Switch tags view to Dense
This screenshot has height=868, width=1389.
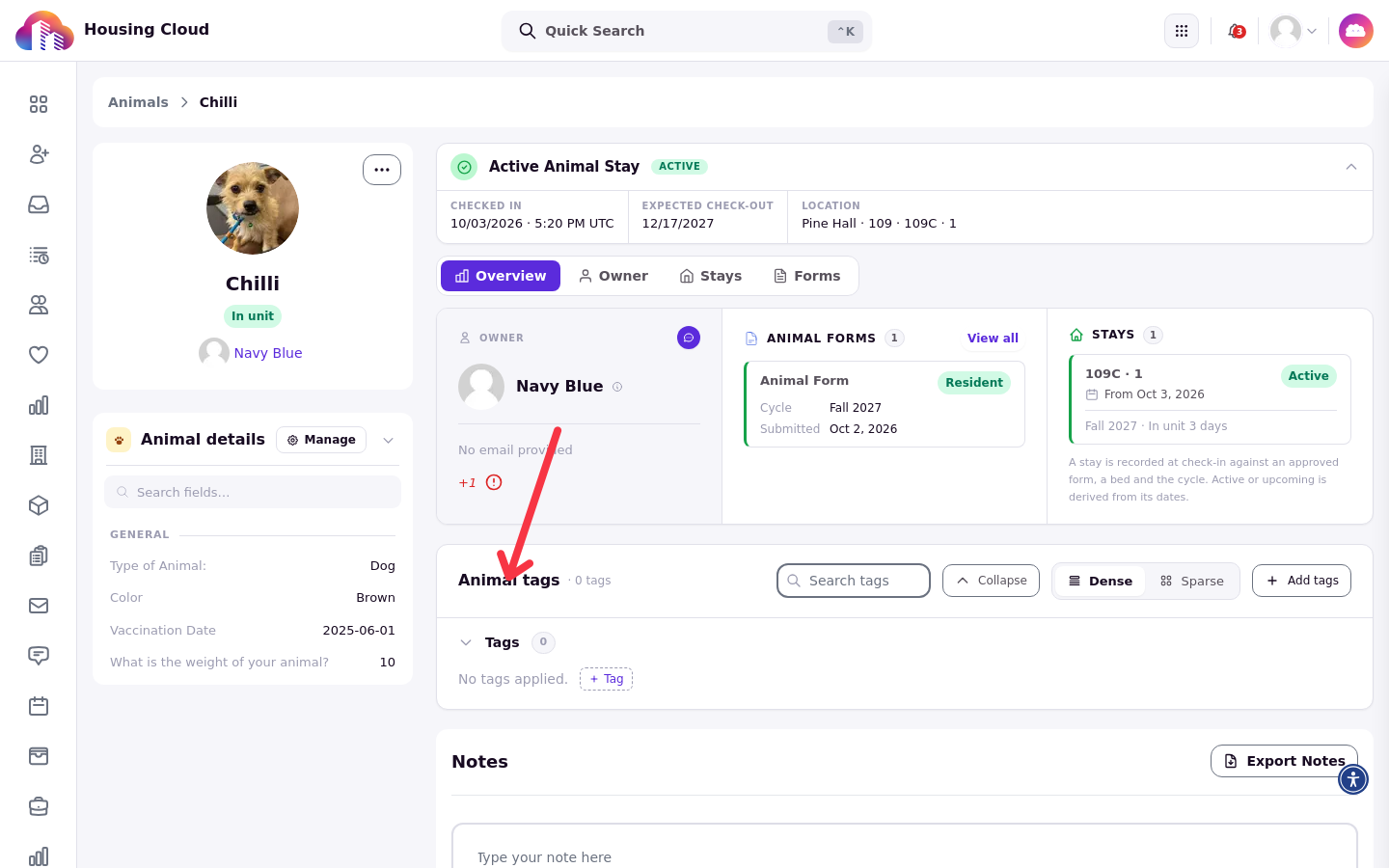pos(1101,582)
